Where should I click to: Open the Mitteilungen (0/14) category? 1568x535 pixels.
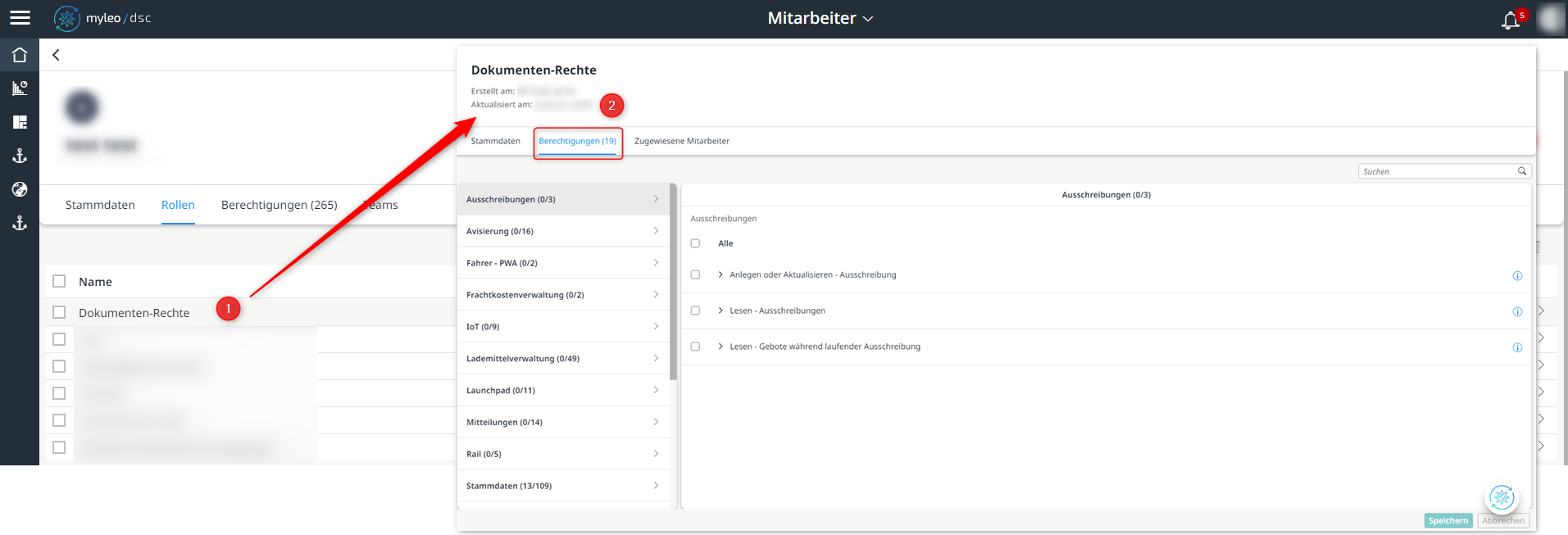tap(563, 422)
